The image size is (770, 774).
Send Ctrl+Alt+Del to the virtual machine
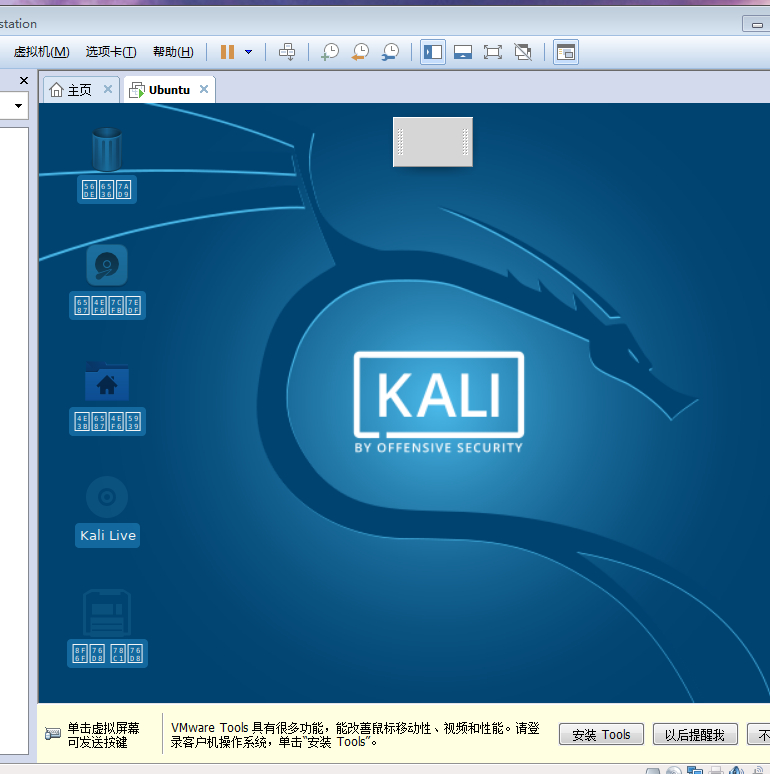(x=287, y=52)
